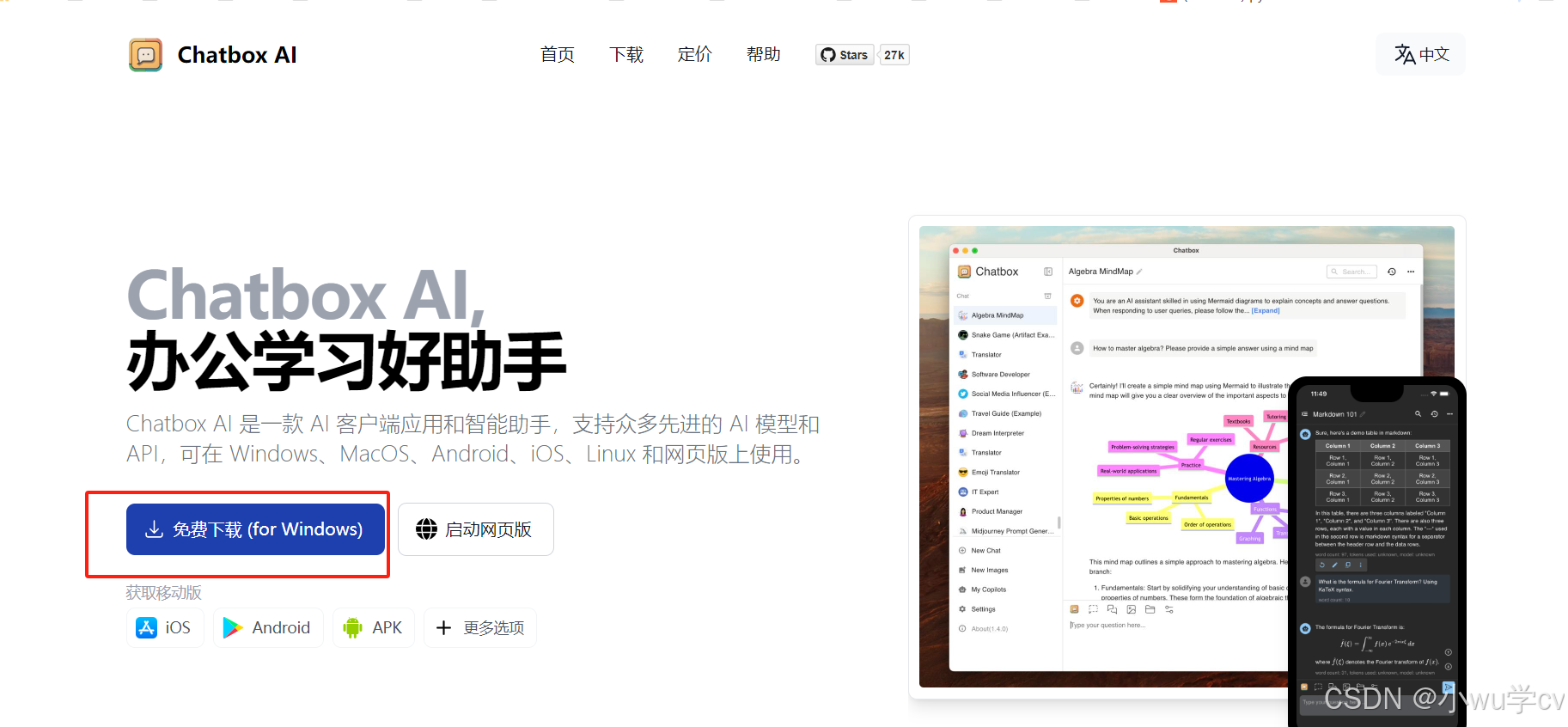Image resolution: width=1568 pixels, height=727 pixels.
Task: Click the folder icon in preview input bar
Action: coord(1150,609)
